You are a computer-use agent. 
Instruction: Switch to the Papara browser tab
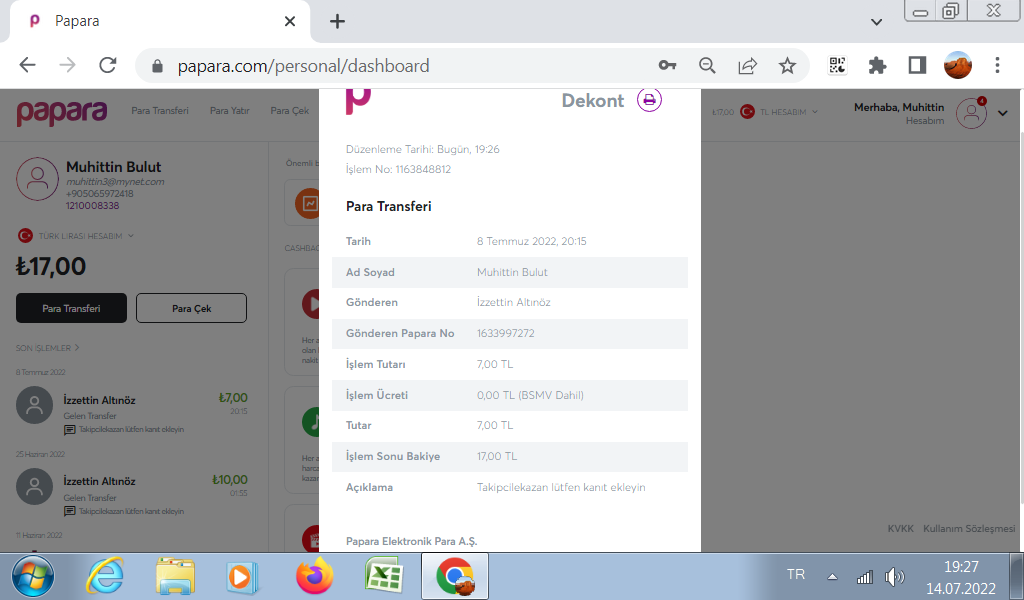160,22
